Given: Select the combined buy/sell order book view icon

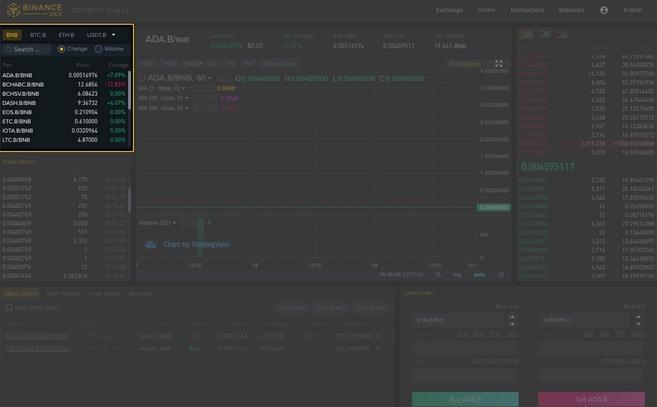Looking at the screenshot, I should 527,35.
